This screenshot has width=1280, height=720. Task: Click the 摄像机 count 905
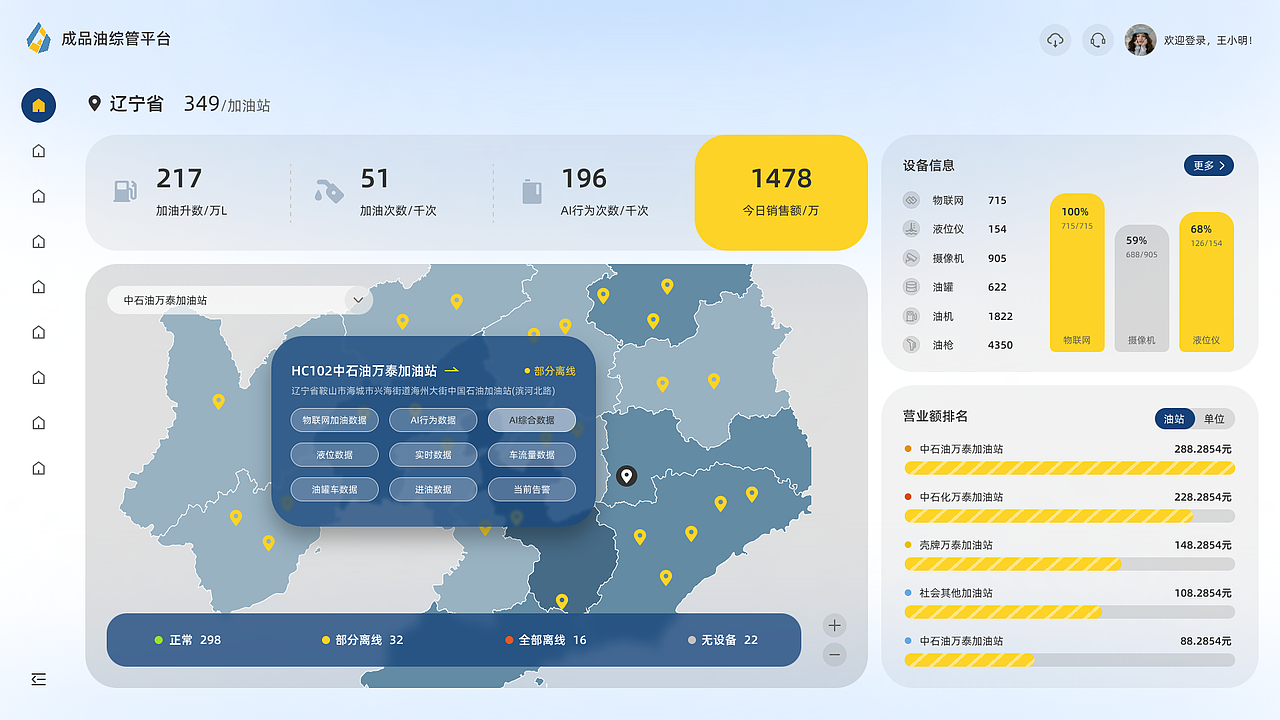[997, 258]
